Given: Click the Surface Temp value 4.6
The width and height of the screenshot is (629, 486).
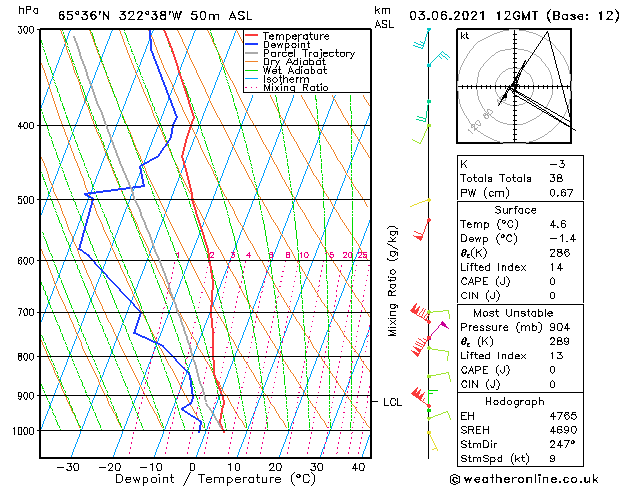Looking at the screenshot, I should (x=558, y=224).
